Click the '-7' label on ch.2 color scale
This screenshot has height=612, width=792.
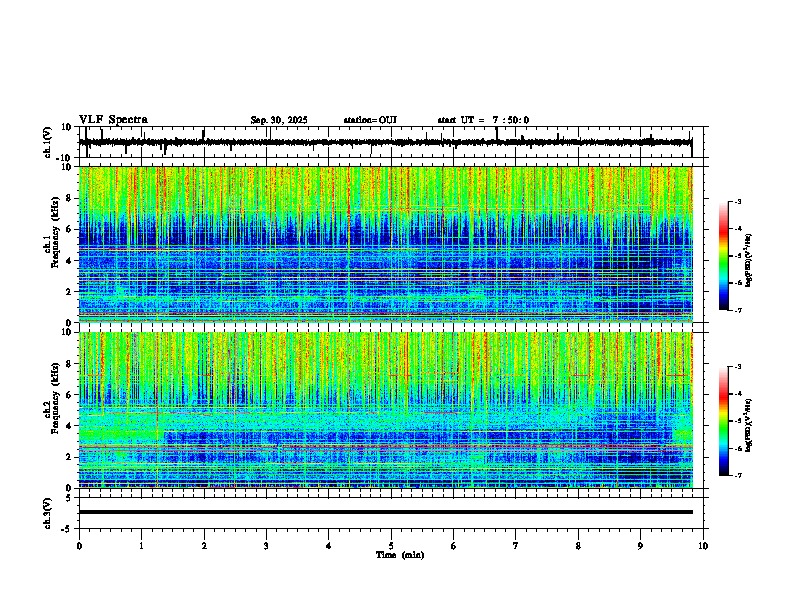pyautogui.click(x=738, y=475)
